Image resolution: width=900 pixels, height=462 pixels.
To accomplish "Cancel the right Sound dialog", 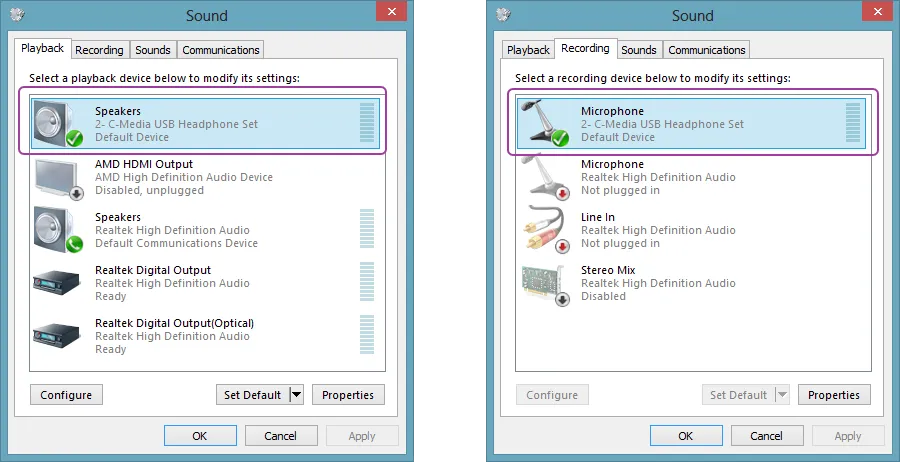I will [767, 436].
